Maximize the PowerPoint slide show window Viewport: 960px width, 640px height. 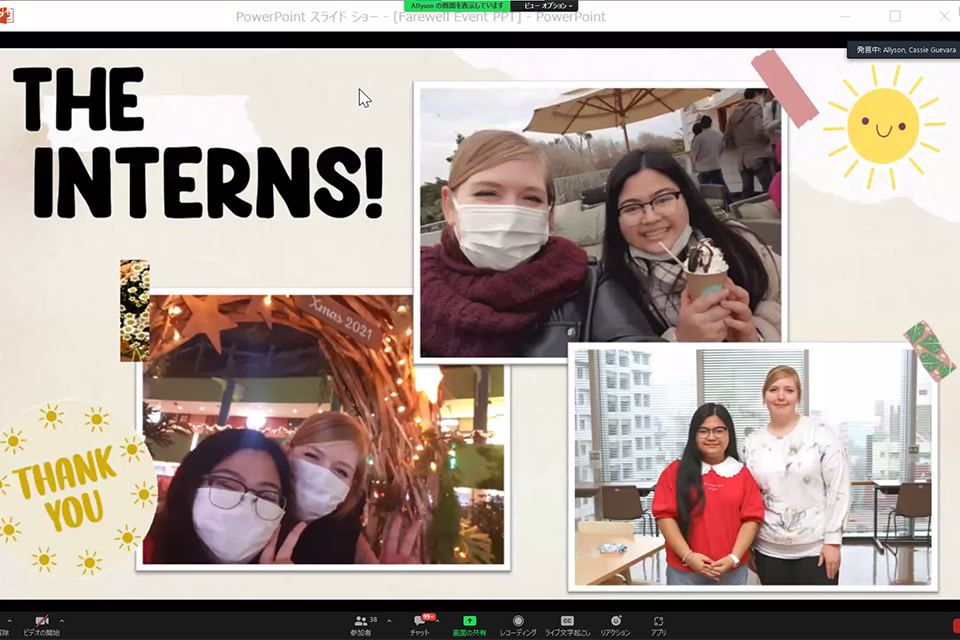[x=894, y=16]
